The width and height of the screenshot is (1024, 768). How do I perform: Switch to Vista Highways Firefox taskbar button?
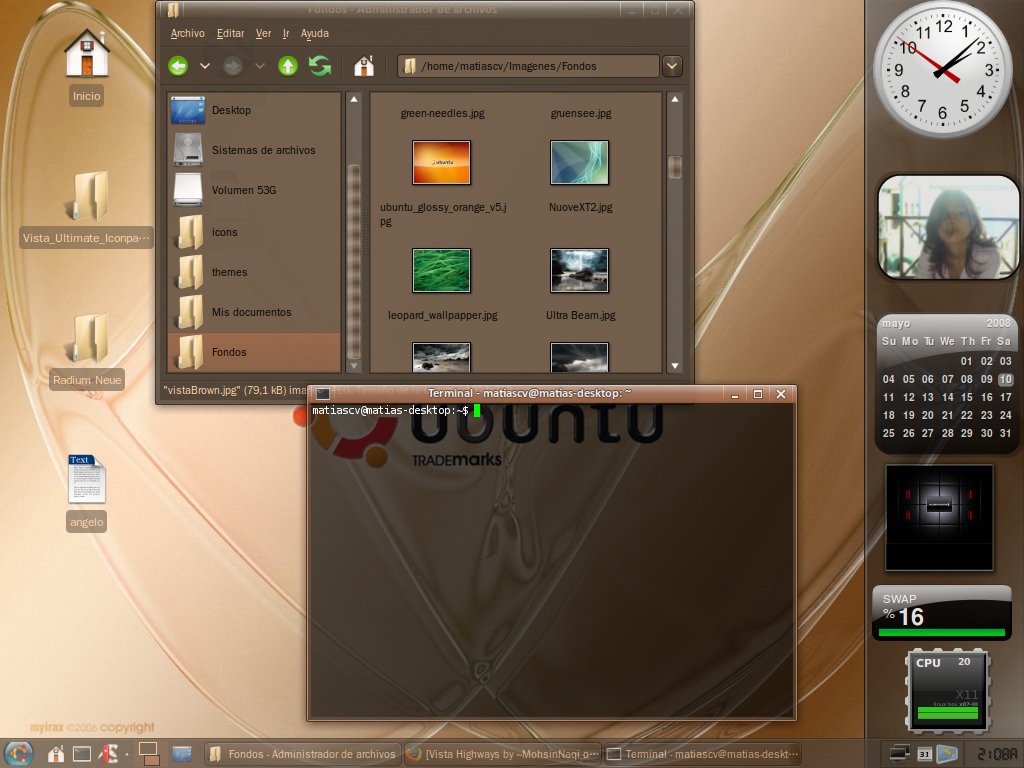pos(502,754)
